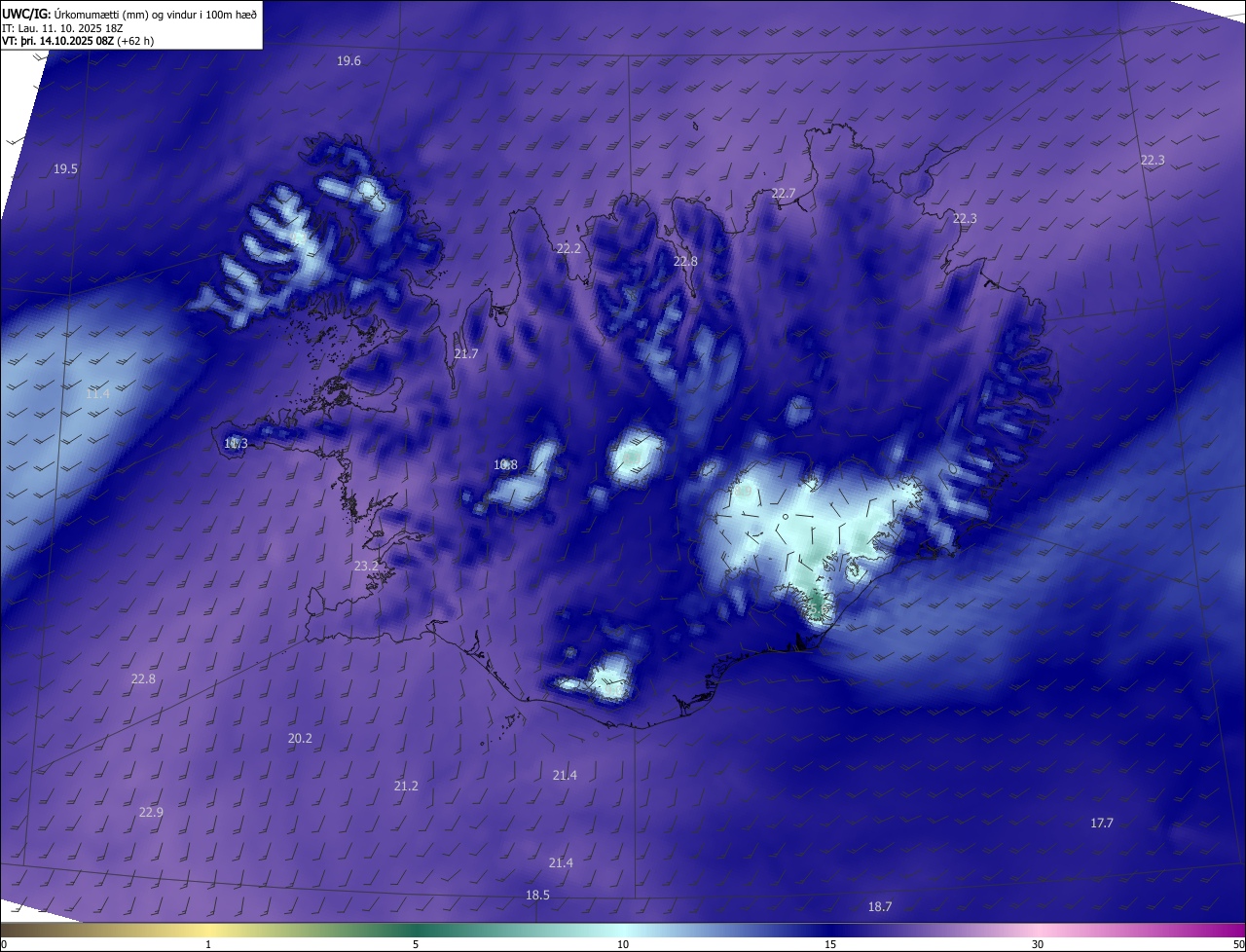Click the 11.4 value label
The width and height of the screenshot is (1246, 952).
(97, 393)
